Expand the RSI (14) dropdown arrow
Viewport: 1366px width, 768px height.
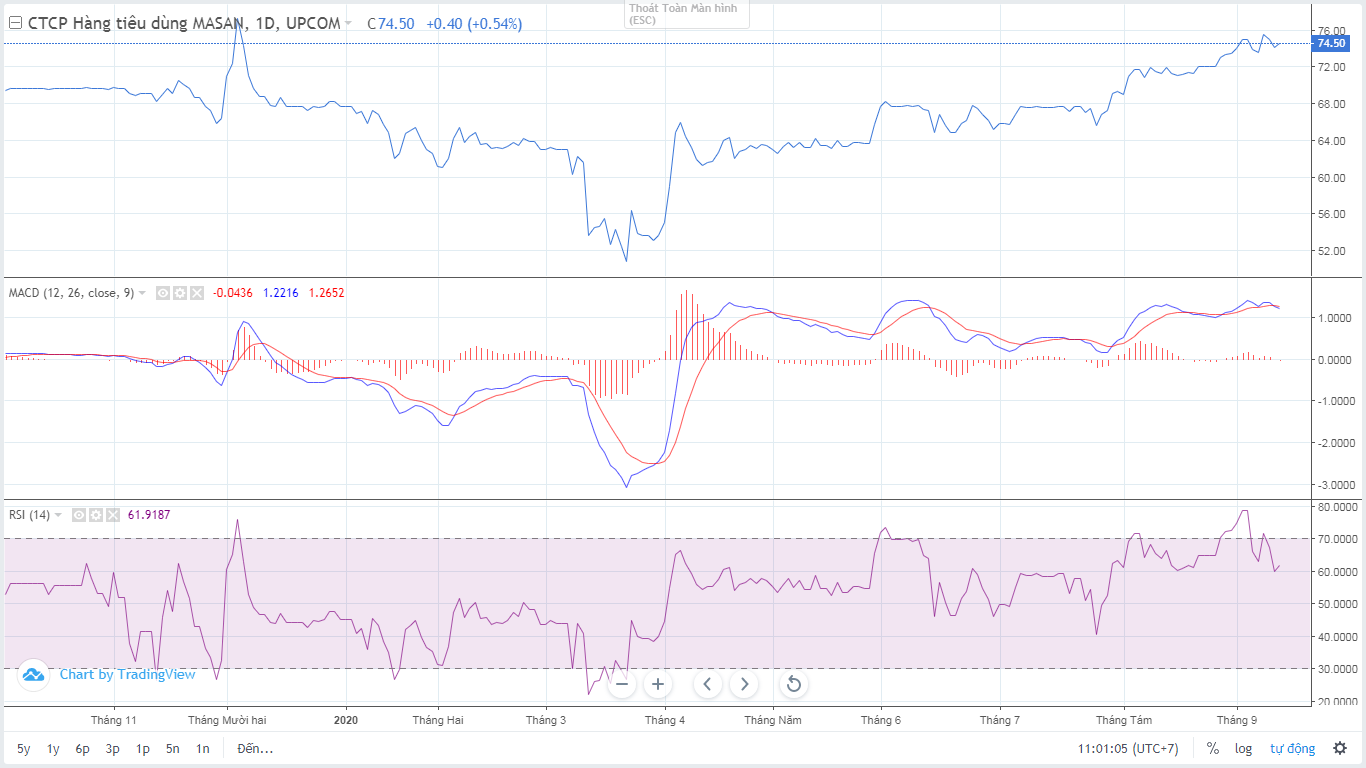pos(58,515)
